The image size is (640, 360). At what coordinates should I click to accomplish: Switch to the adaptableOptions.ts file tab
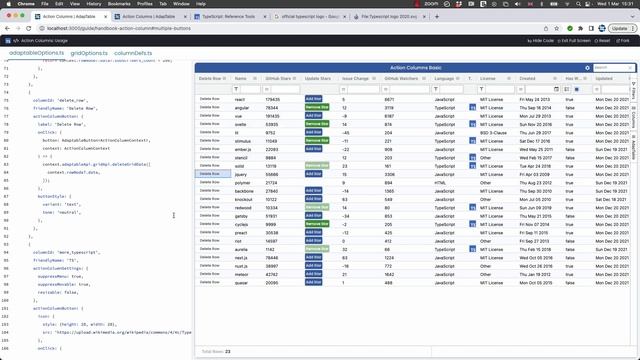pyautogui.click(x=36, y=53)
